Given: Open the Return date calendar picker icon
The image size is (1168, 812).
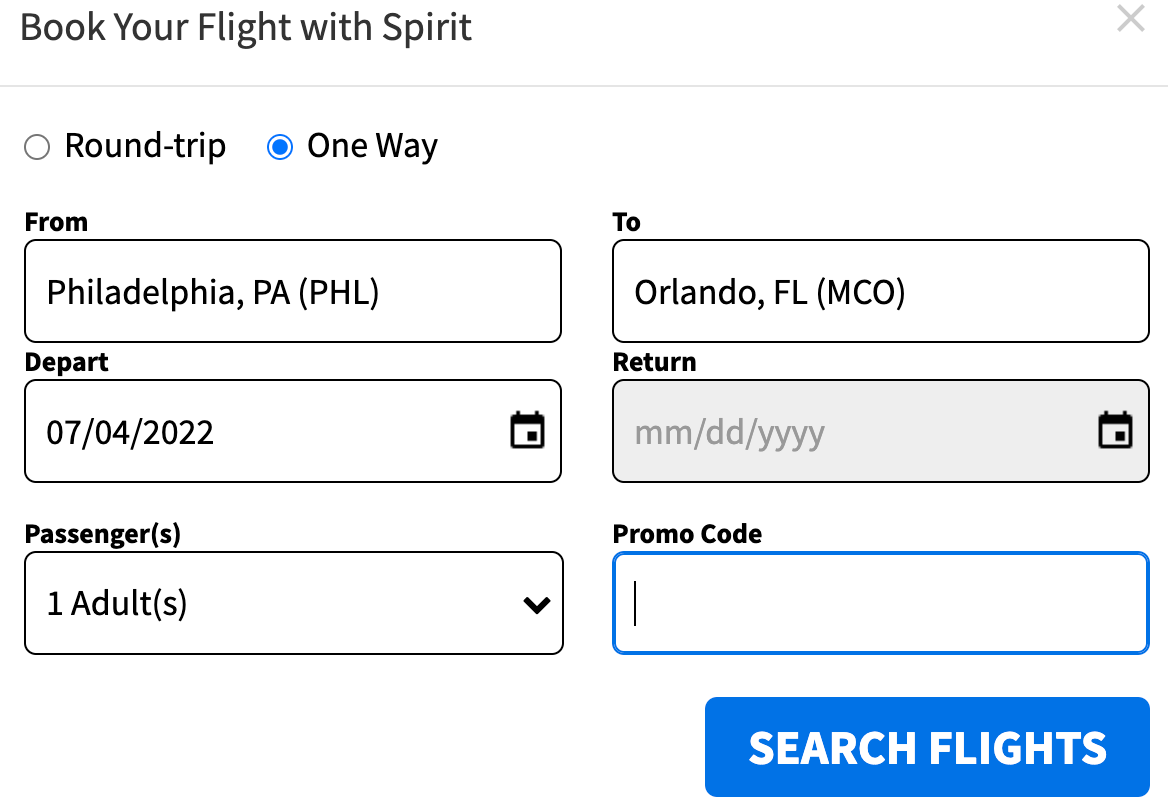Looking at the screenshot, I should (1115, 431).
